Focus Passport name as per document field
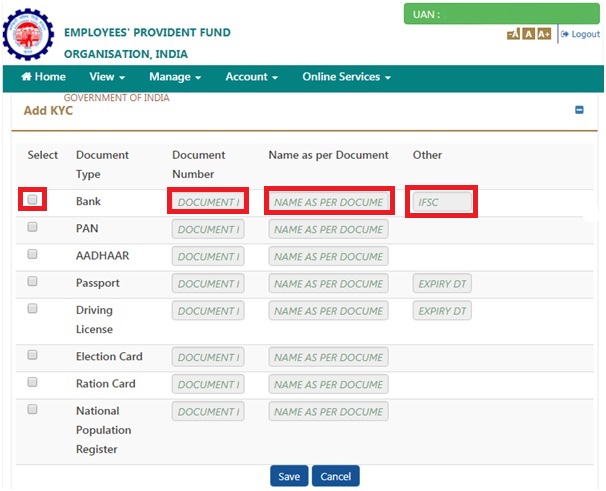606x491 pixels. tap(329, 283)
